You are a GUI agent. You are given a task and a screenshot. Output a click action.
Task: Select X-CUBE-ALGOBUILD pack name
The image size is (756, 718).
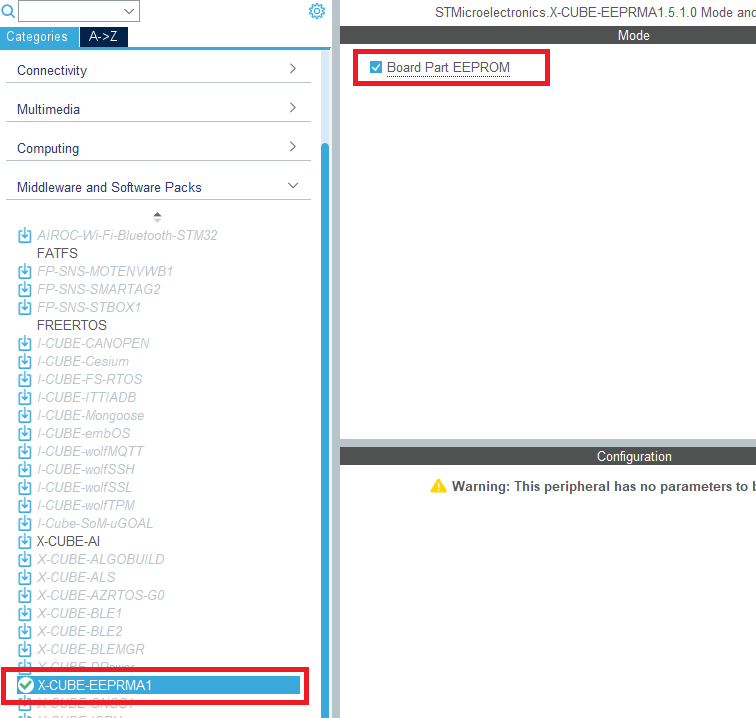(101, 559)
